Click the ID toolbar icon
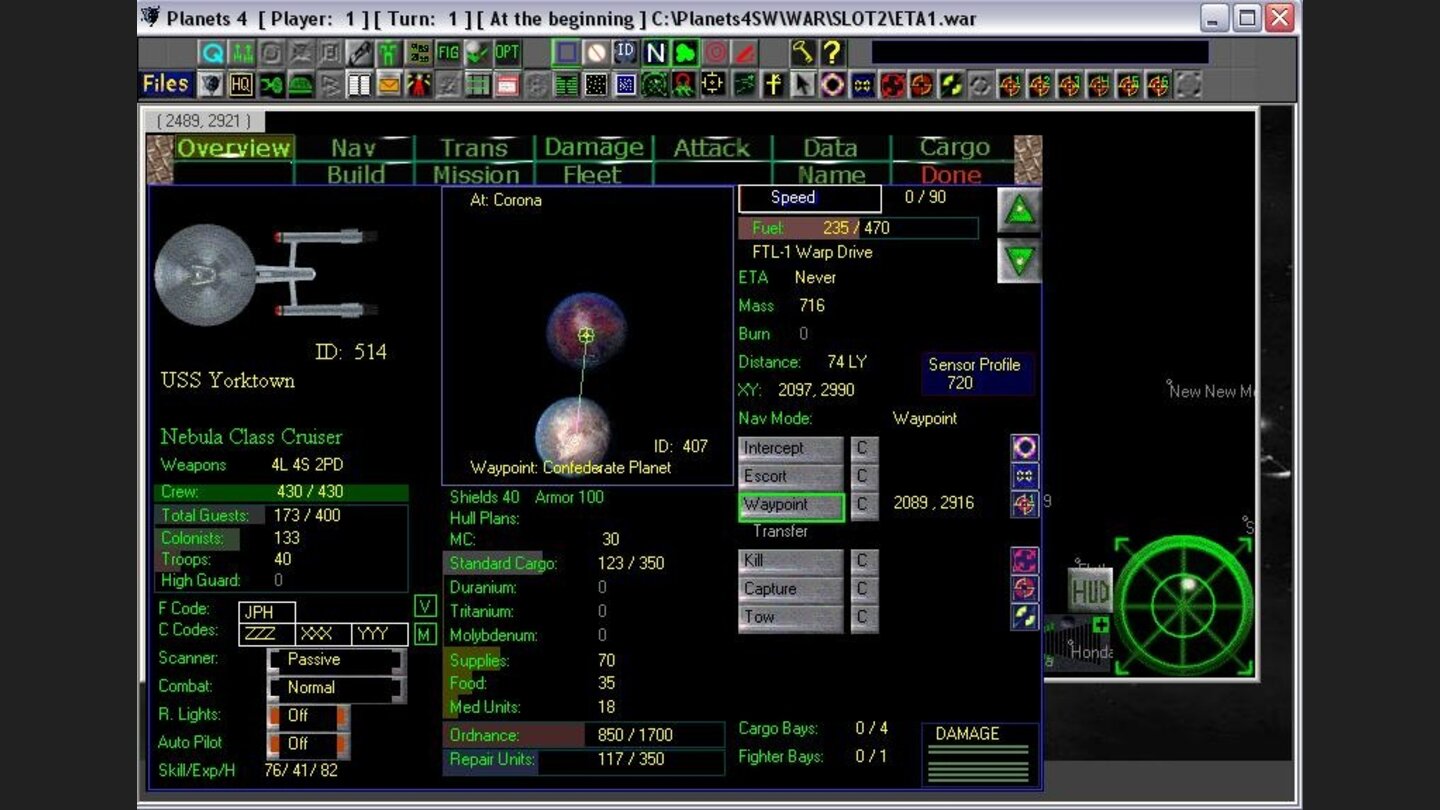The height and width of the screenshot is (810, 1440). [625, 52]
